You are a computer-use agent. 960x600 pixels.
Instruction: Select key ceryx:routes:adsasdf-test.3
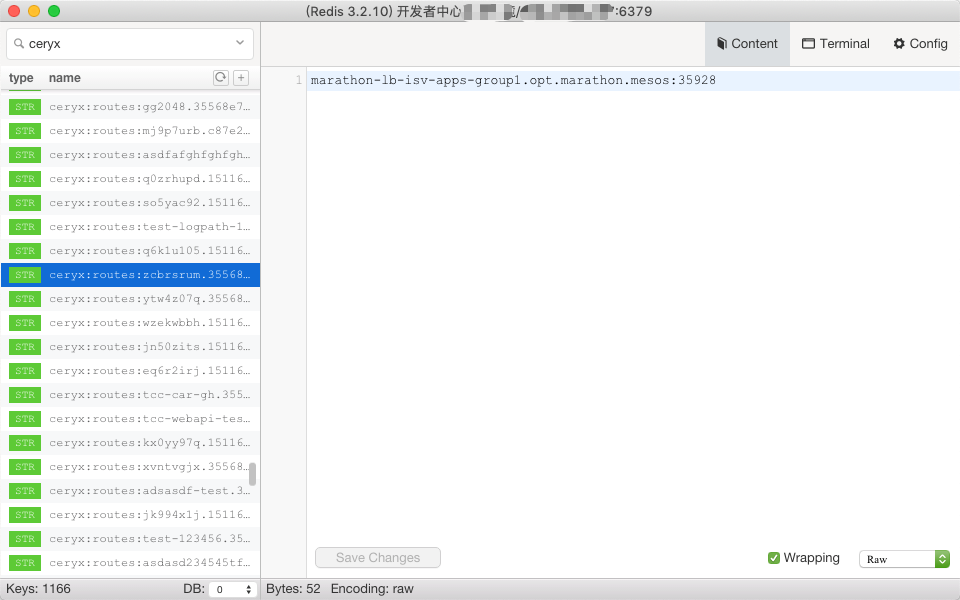pos(130,491)
